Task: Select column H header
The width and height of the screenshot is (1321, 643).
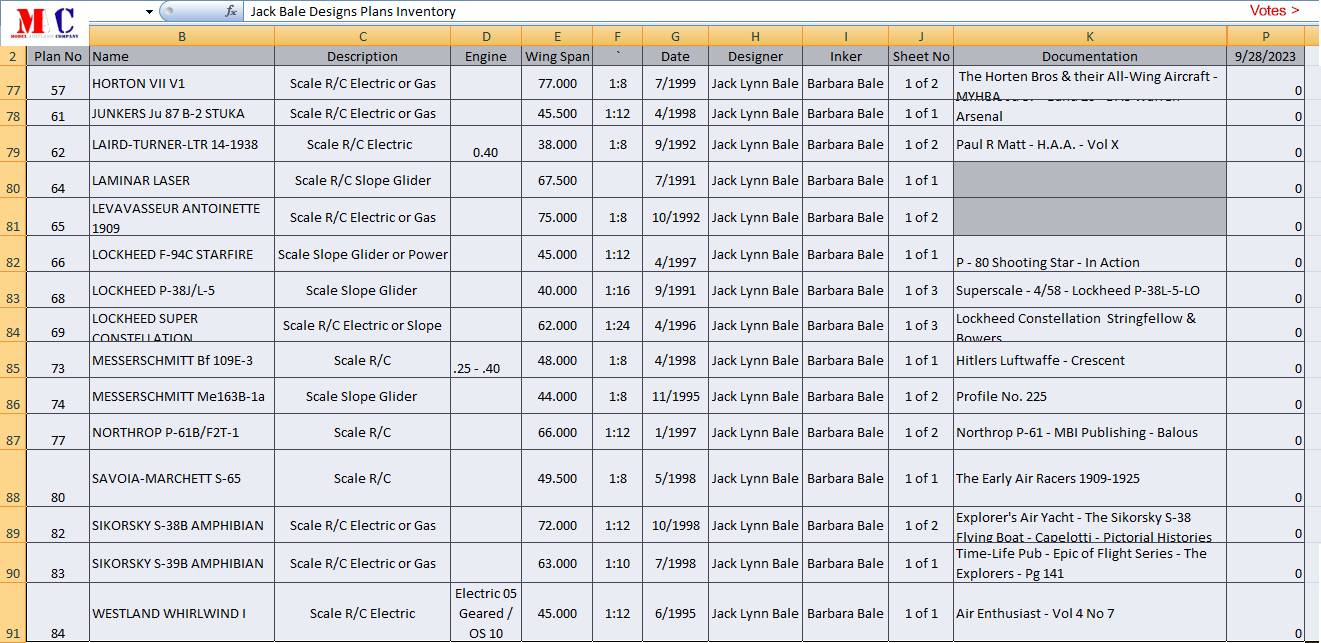Action: pyautogui.click(x=755, y=36)
